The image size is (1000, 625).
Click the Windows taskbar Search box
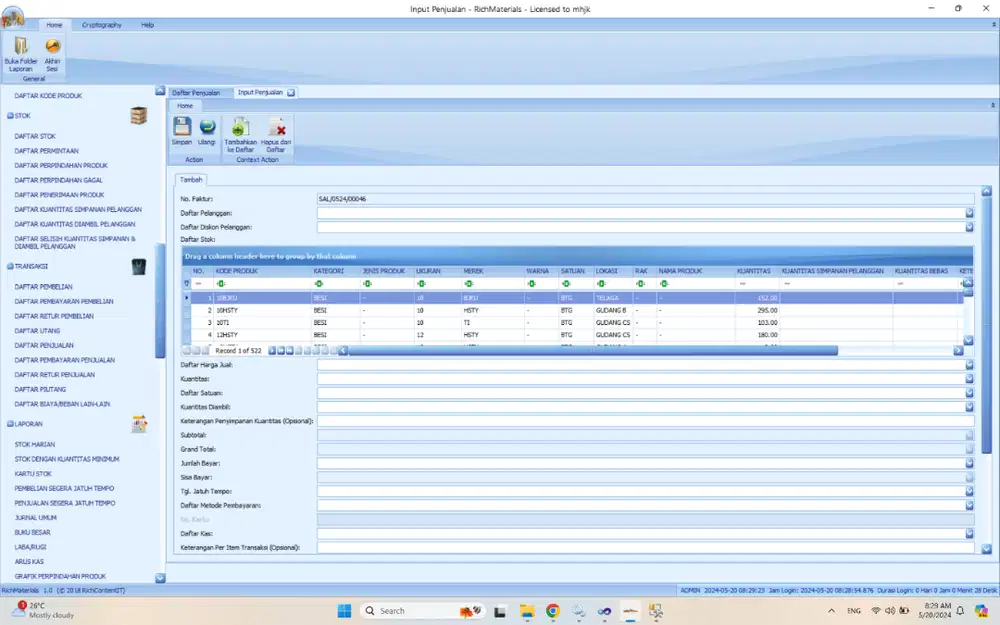pos(421,611)
